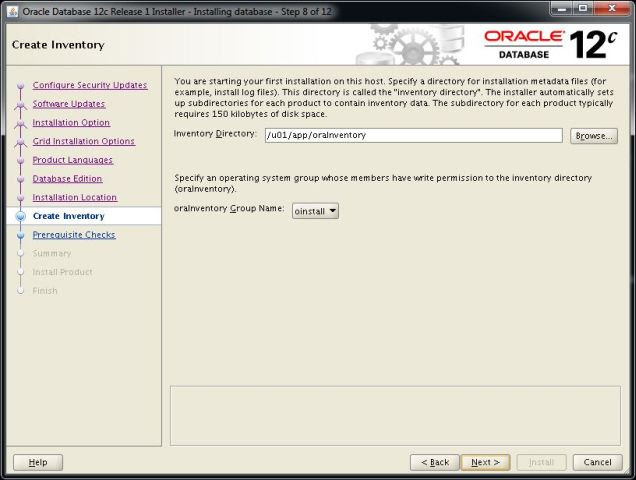Go to Prerequisite Checks step

click(74, 235)
